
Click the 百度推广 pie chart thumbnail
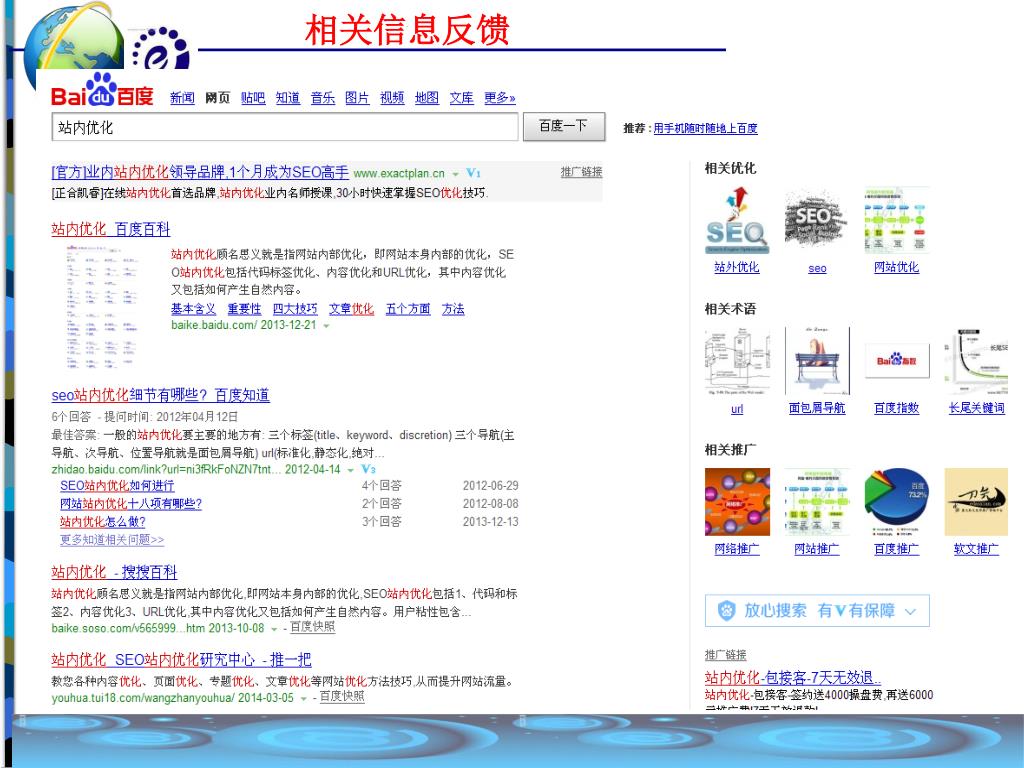(897, 502)
